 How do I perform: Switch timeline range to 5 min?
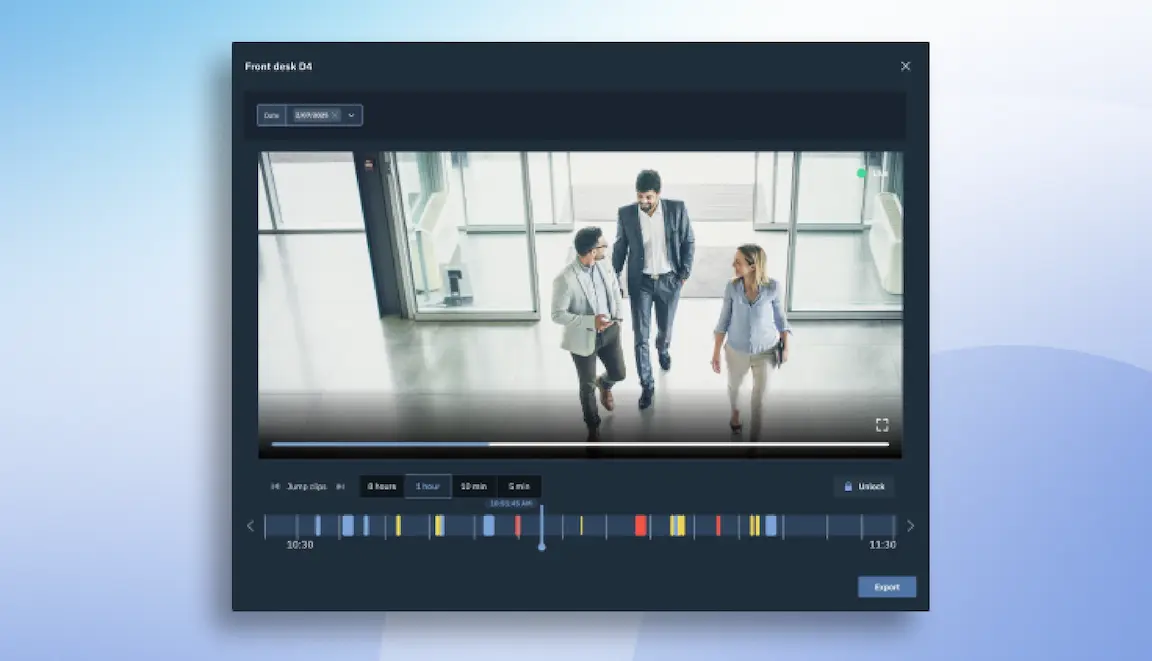(x=519, y=486)
